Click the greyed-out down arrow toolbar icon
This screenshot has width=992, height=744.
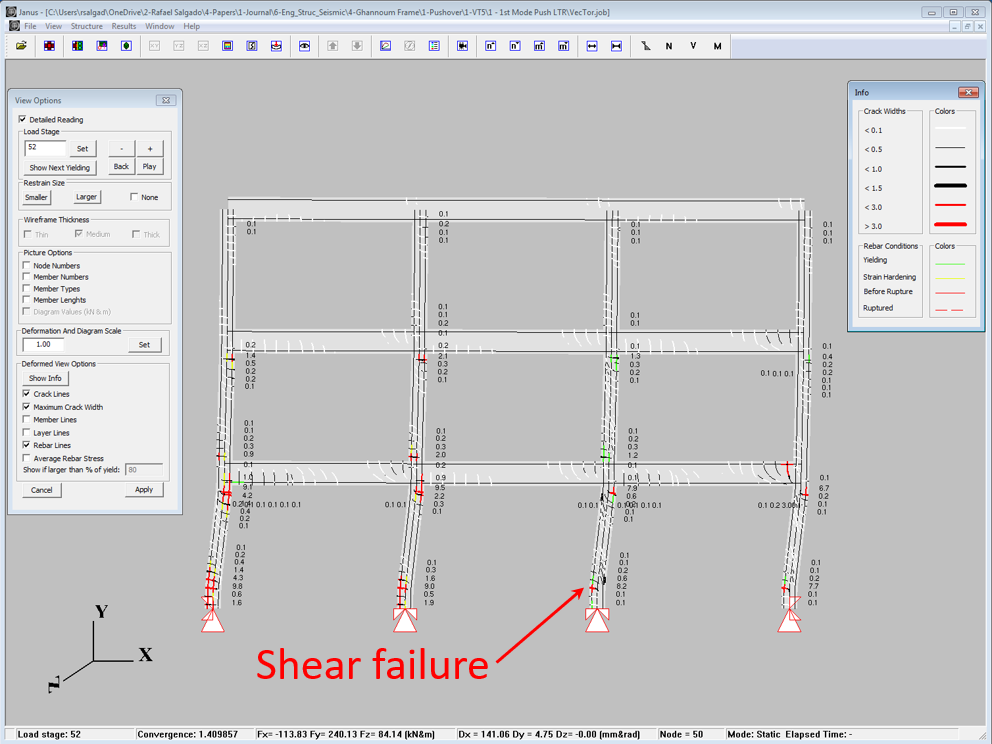(x=357, y=46)
